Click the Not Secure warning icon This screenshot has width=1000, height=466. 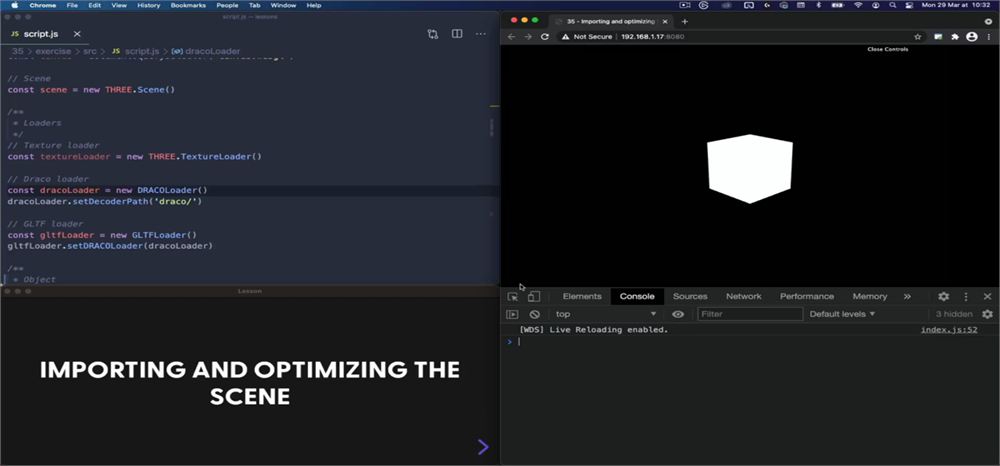565,37
